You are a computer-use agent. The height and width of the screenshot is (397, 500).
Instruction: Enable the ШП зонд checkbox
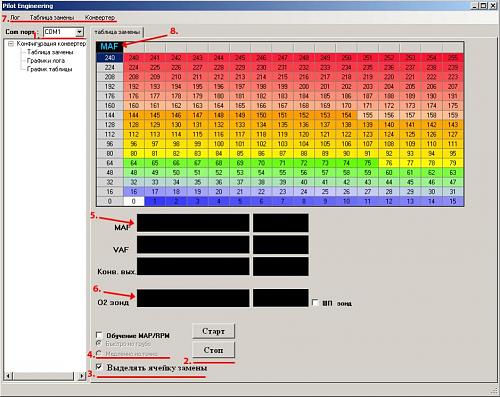click(x=315, y=302)
